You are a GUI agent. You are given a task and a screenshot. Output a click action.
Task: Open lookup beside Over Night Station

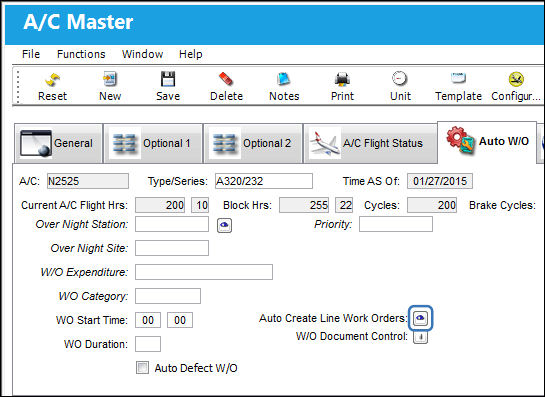pyautogui.click(x=224, y=225)
